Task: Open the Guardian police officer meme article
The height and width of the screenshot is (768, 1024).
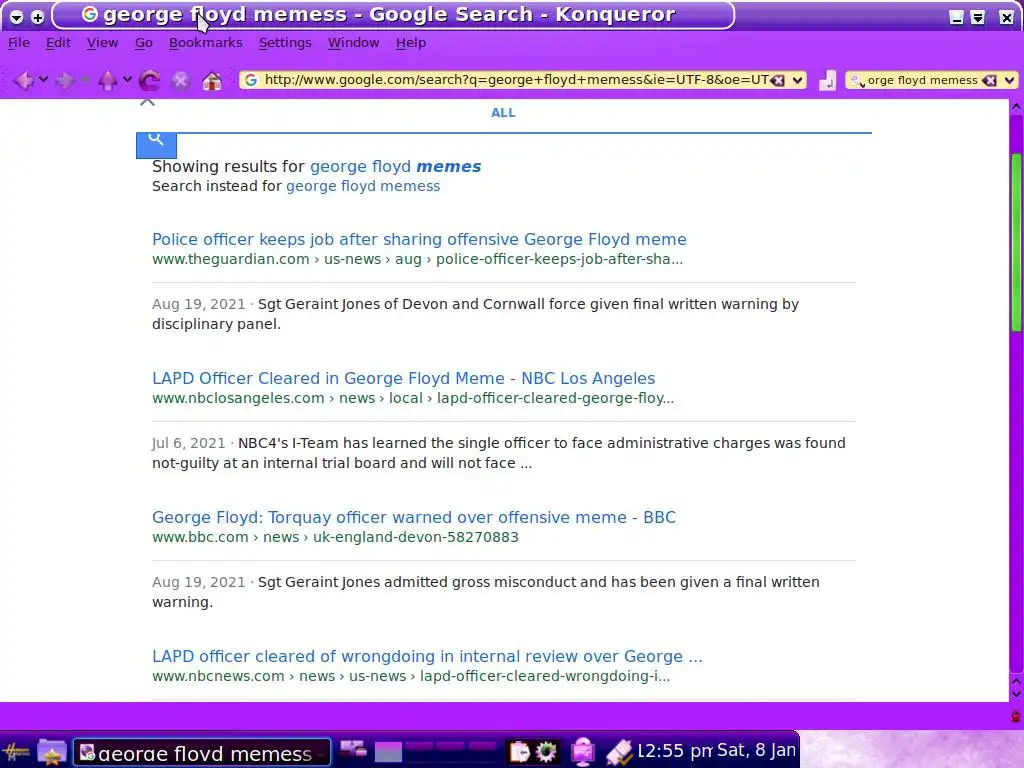Action: pyautogui.click(x=419, y=239)
